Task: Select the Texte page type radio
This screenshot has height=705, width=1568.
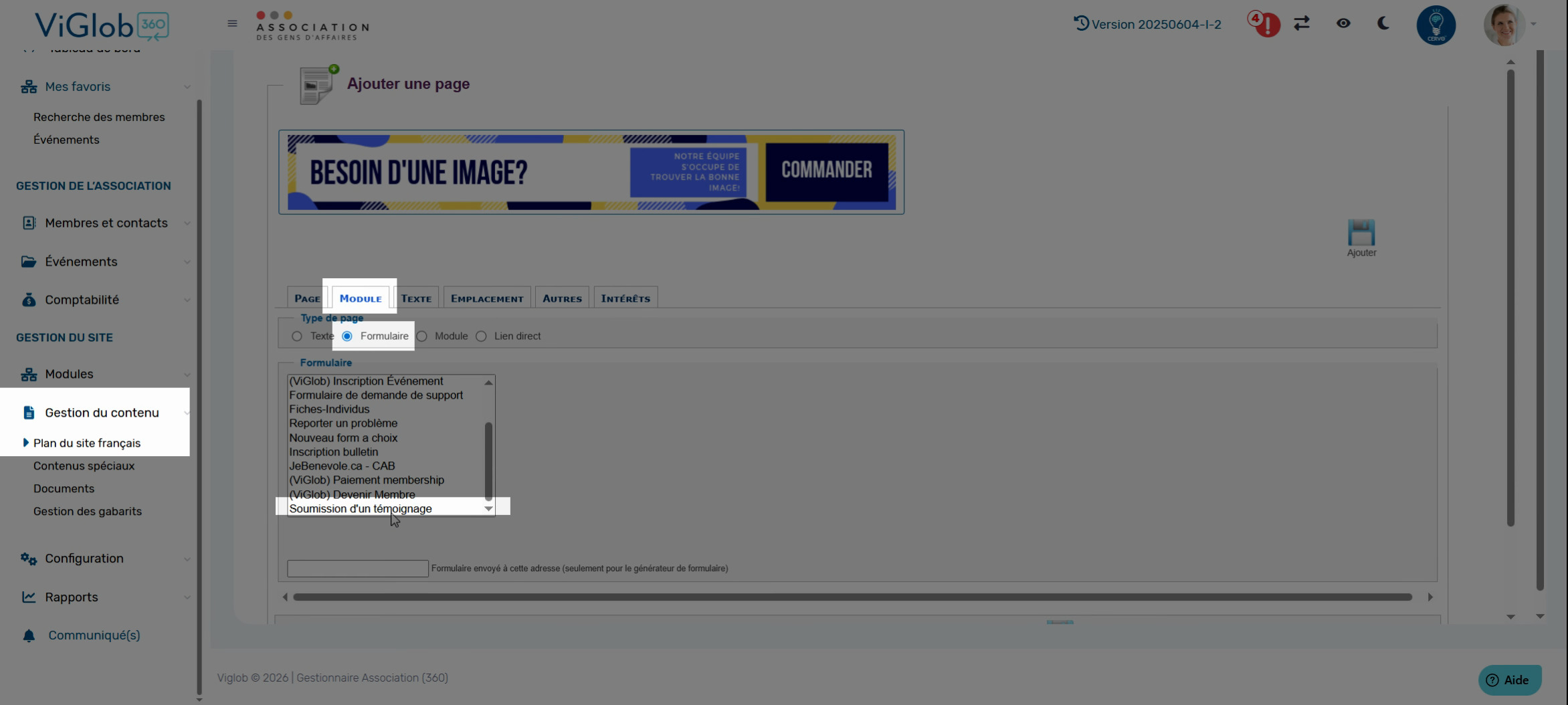Action: tap(297, 336)
